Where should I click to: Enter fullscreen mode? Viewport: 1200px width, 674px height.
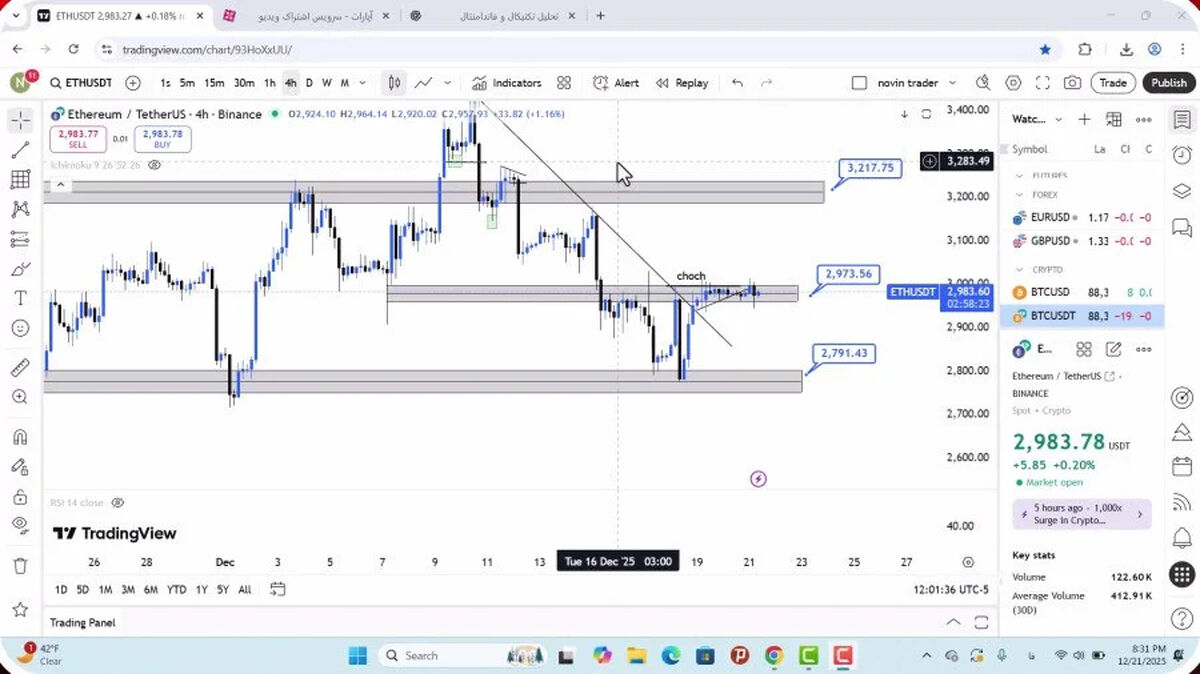coord(1042,83)
